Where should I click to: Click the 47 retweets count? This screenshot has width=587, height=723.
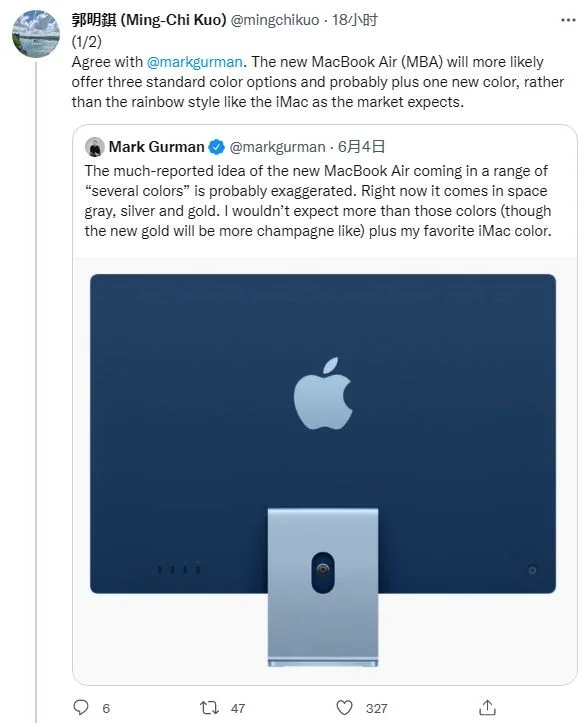(x=238, y=708)
